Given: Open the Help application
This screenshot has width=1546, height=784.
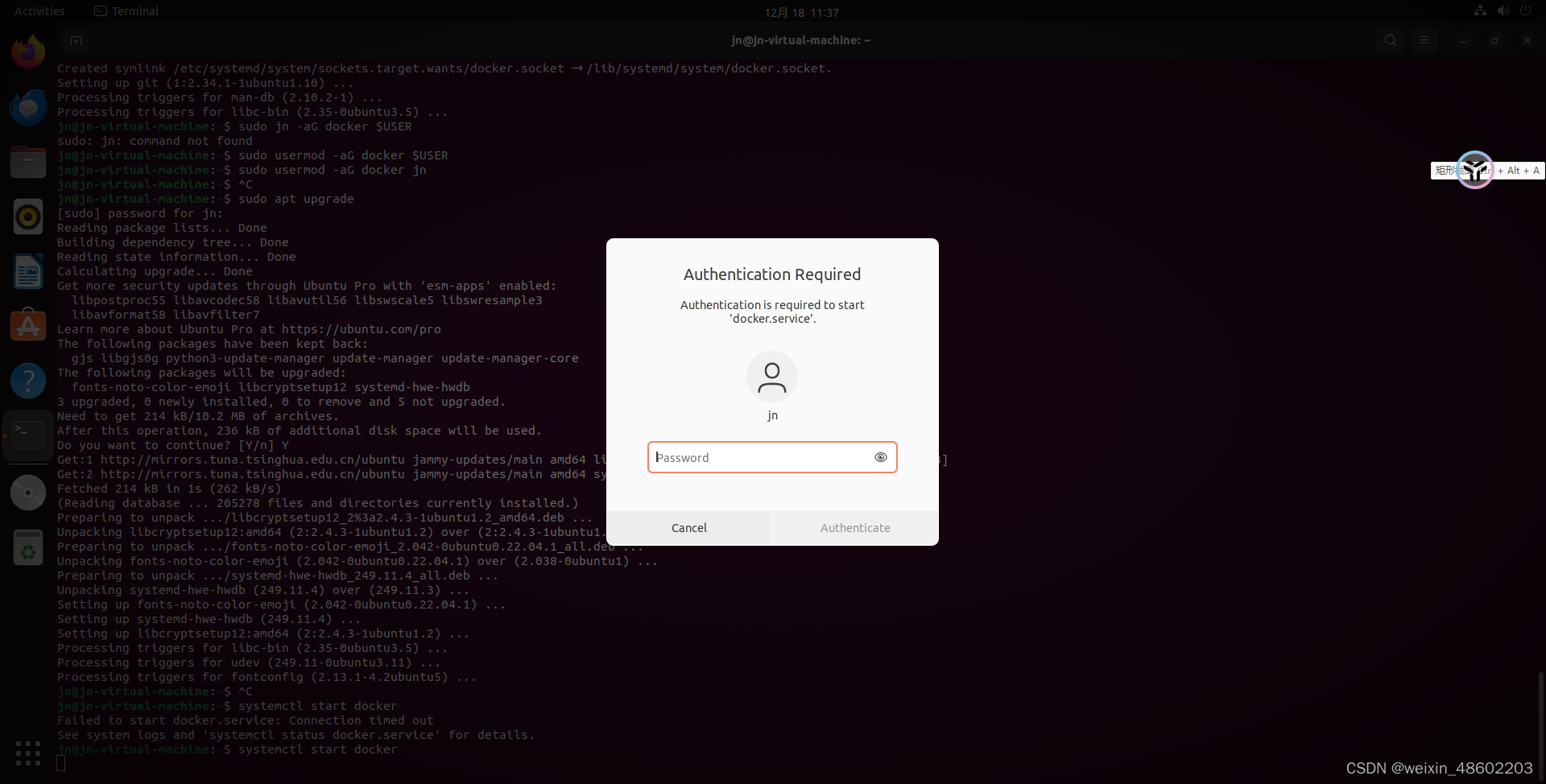Looking at the screenshot, I should point(27,380).
